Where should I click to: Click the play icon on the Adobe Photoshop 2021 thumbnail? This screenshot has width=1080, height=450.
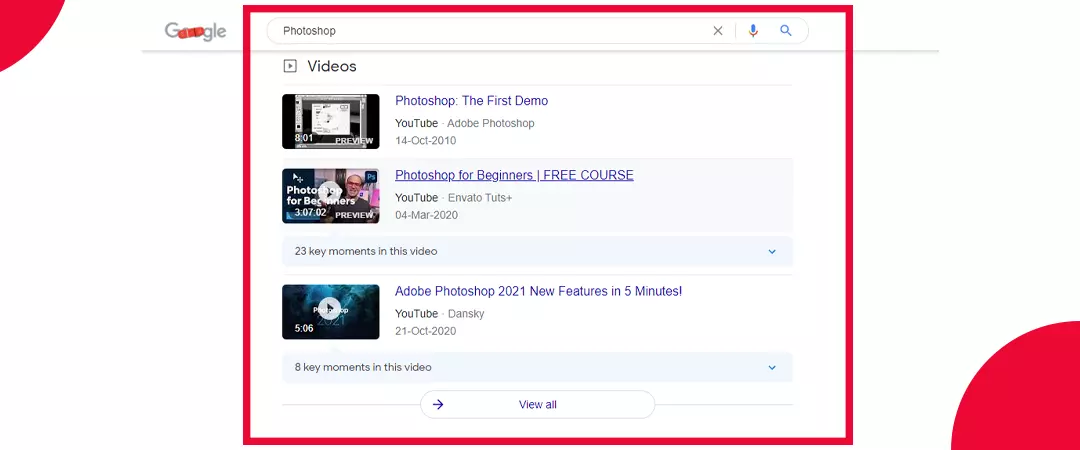330,309
